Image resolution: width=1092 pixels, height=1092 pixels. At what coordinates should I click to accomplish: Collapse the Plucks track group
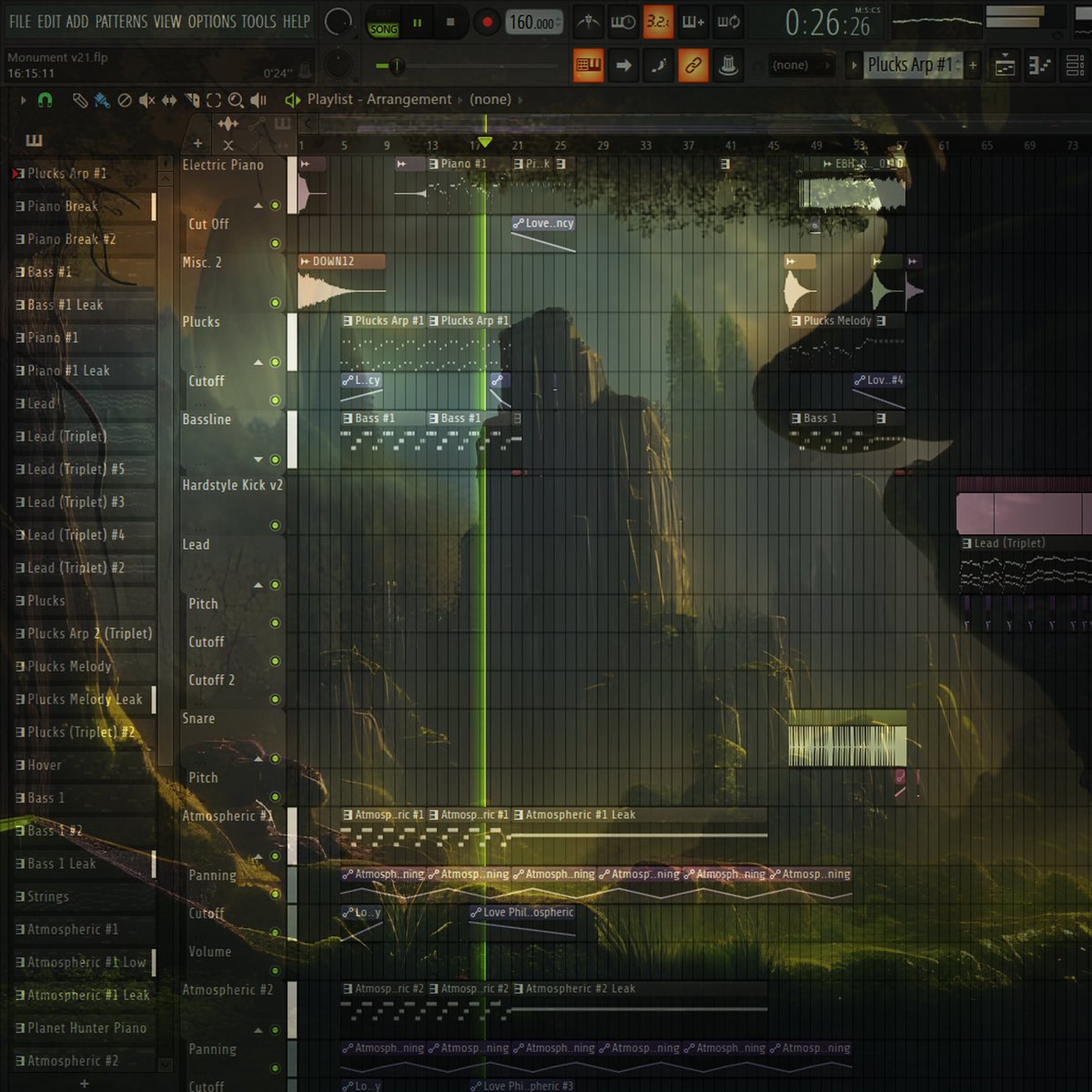pyautogui.click(x=258, y=362)
